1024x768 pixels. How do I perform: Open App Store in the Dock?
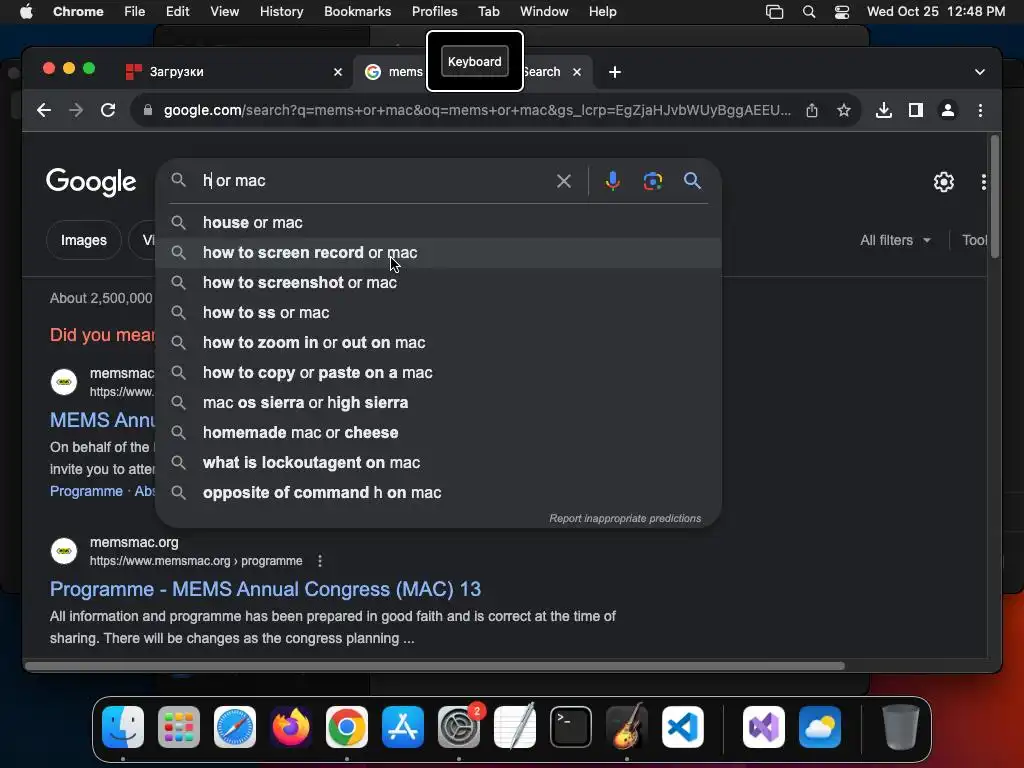tap(403, 727)
